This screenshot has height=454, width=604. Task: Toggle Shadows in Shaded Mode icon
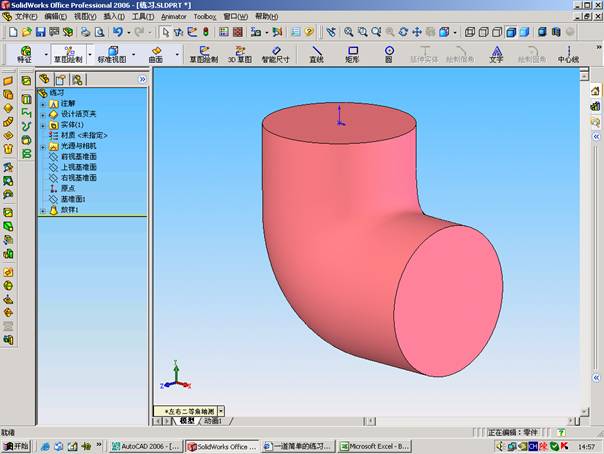(542, 32)
